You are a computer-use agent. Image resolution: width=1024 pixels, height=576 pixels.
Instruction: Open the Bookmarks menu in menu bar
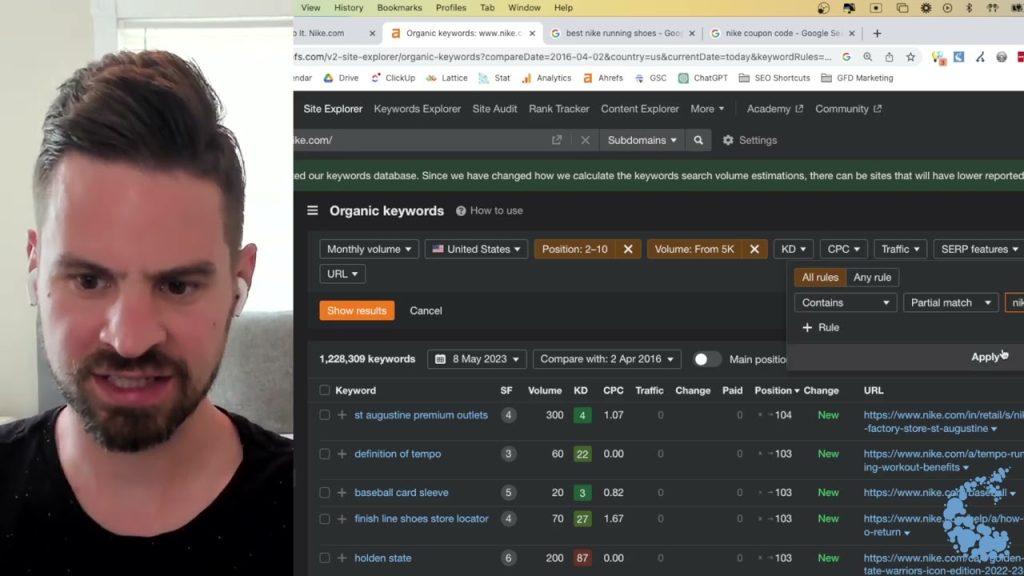click(399, 8)
